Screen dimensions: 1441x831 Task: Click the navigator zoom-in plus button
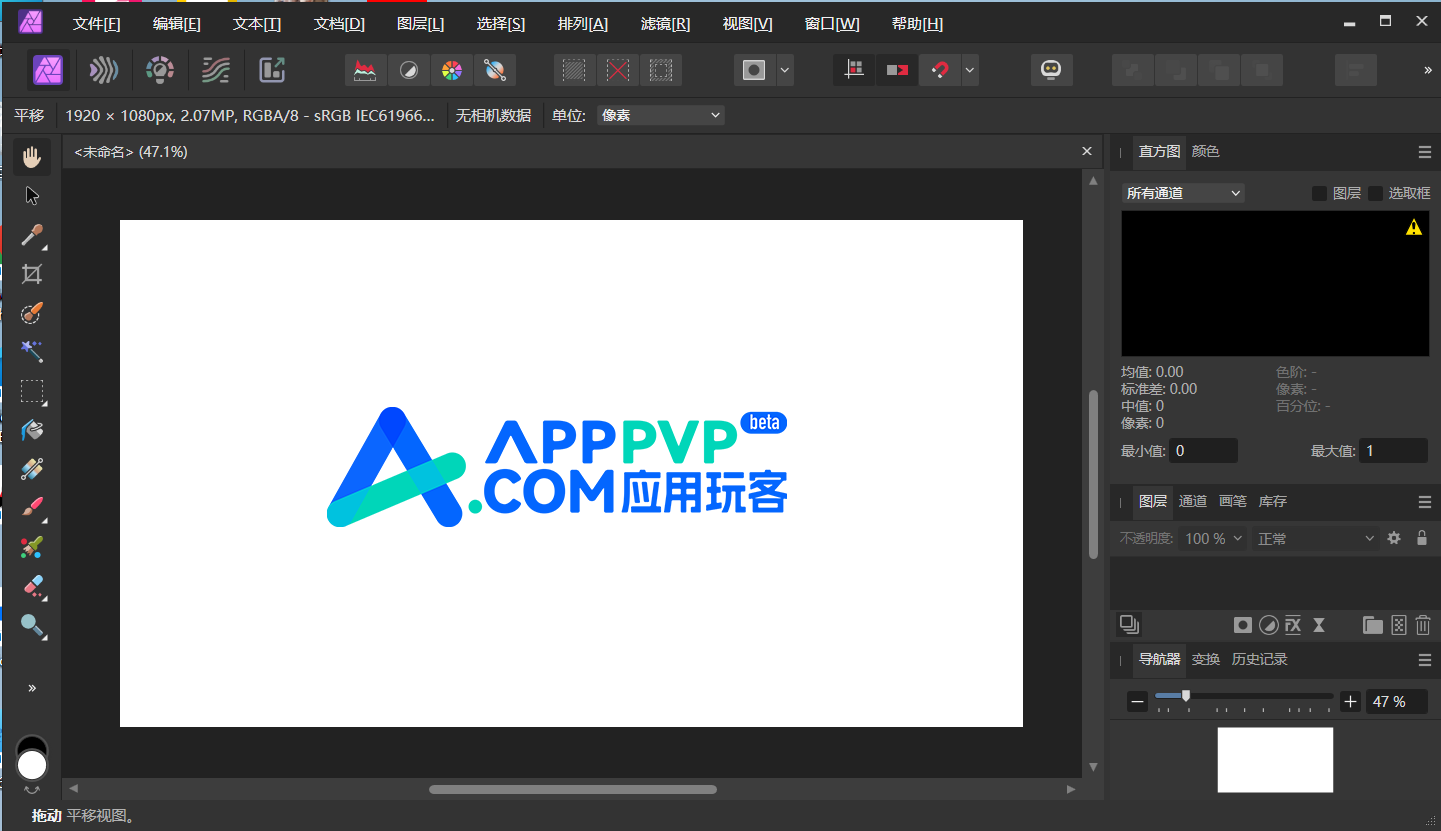[1350, 701]
